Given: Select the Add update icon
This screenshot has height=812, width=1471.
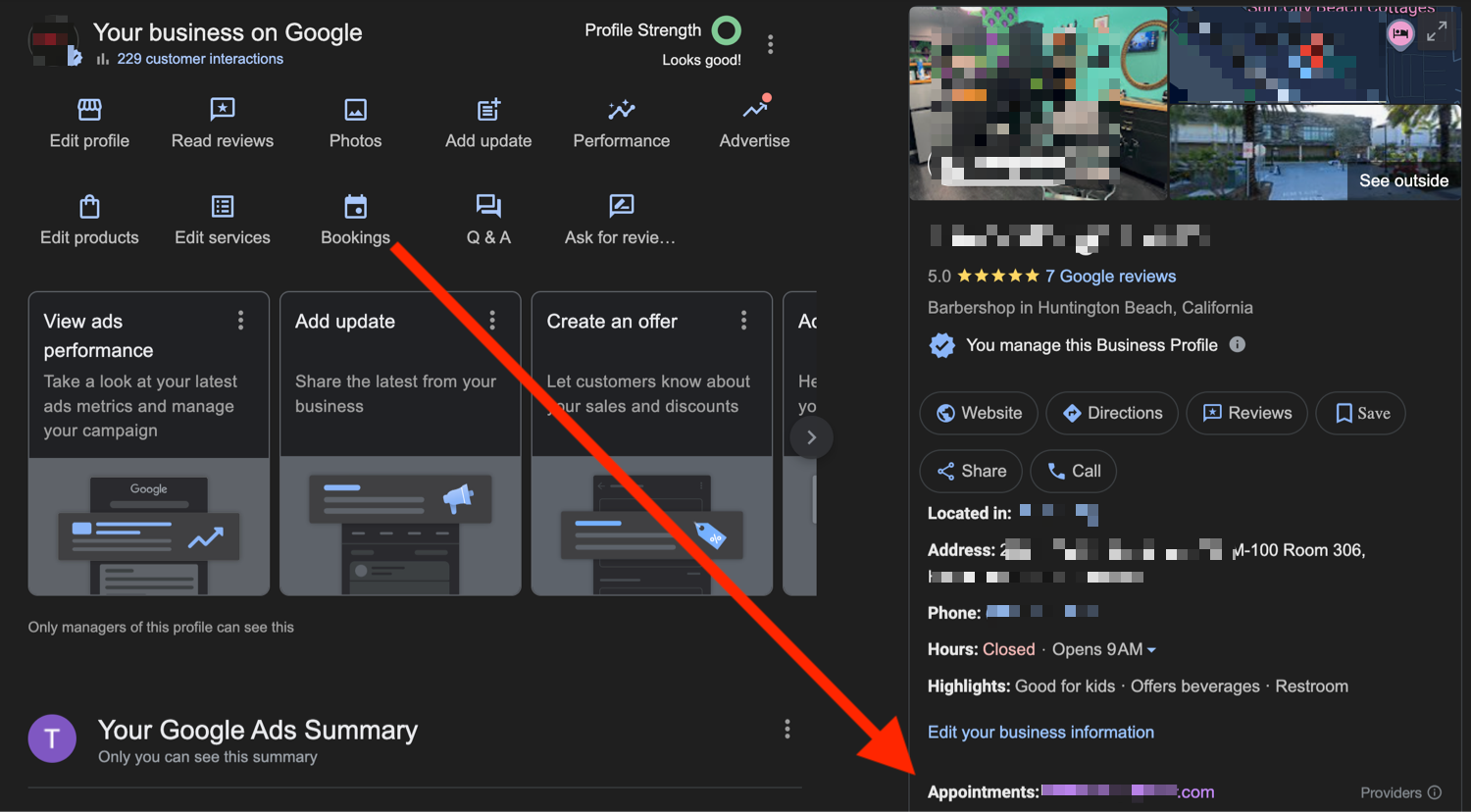Looking at the screenshot, I should point(488,110).
